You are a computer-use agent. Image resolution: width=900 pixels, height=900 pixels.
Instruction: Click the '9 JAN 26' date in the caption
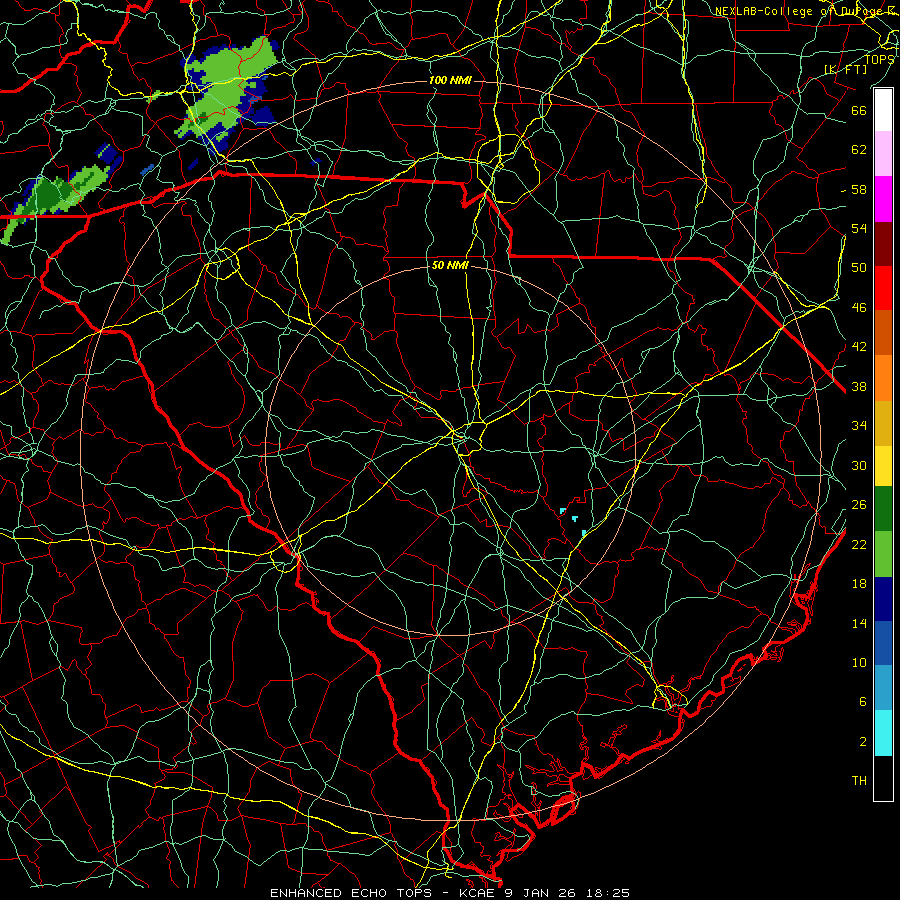[x=541, y=893]
